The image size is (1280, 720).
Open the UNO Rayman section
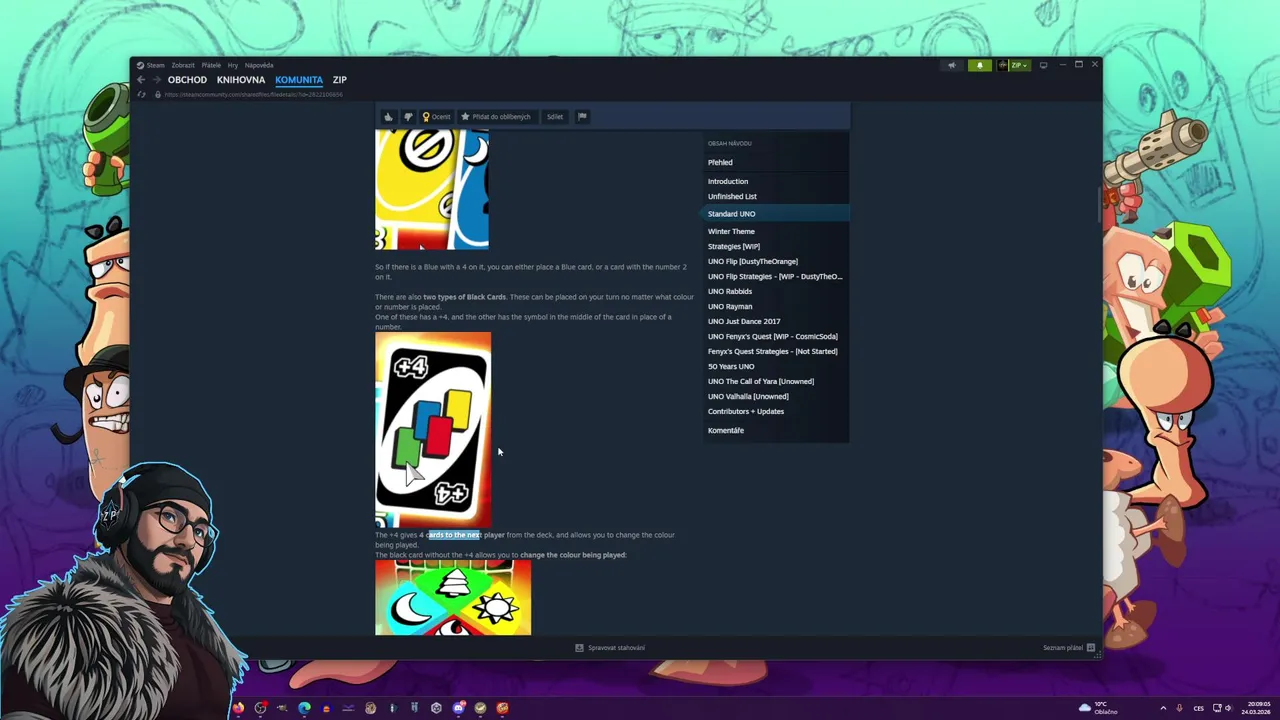pyautogui.click(x=730, y=306)
